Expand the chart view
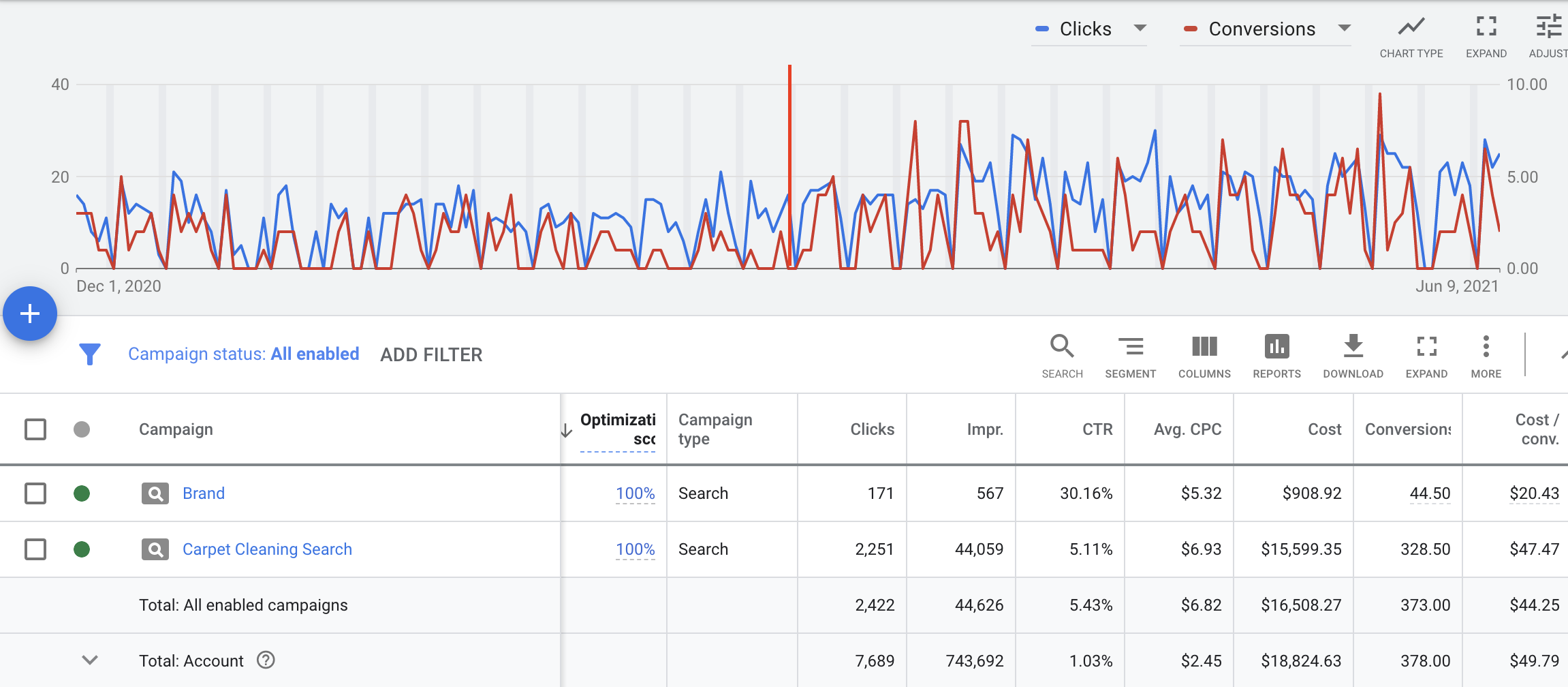1568x687 pixels. [x=1486, y=36]
